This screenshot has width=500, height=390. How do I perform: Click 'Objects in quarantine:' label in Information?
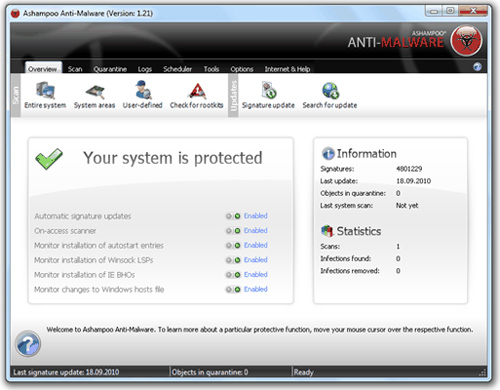click(353, 193)
